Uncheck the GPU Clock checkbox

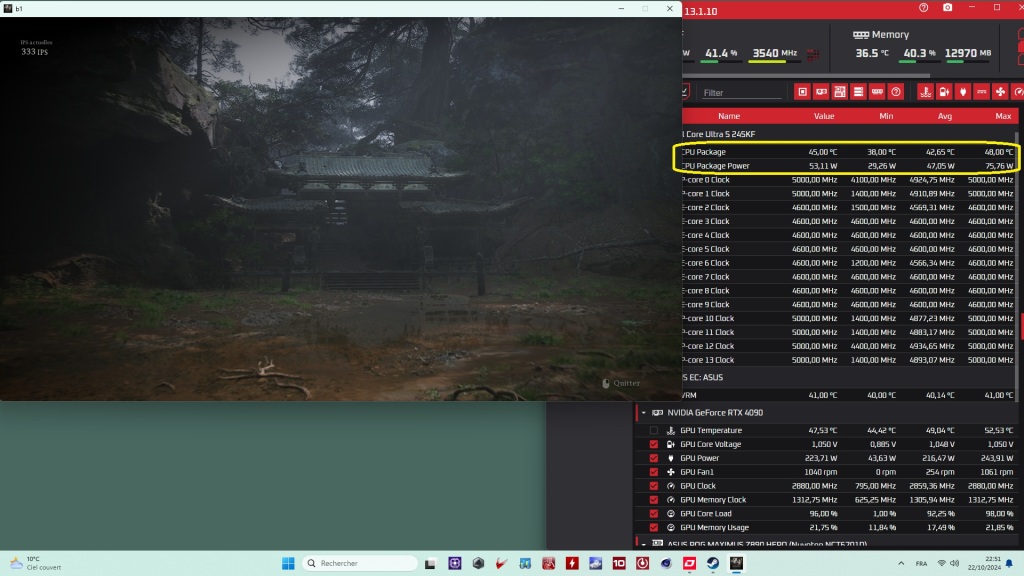pos(654,486)
